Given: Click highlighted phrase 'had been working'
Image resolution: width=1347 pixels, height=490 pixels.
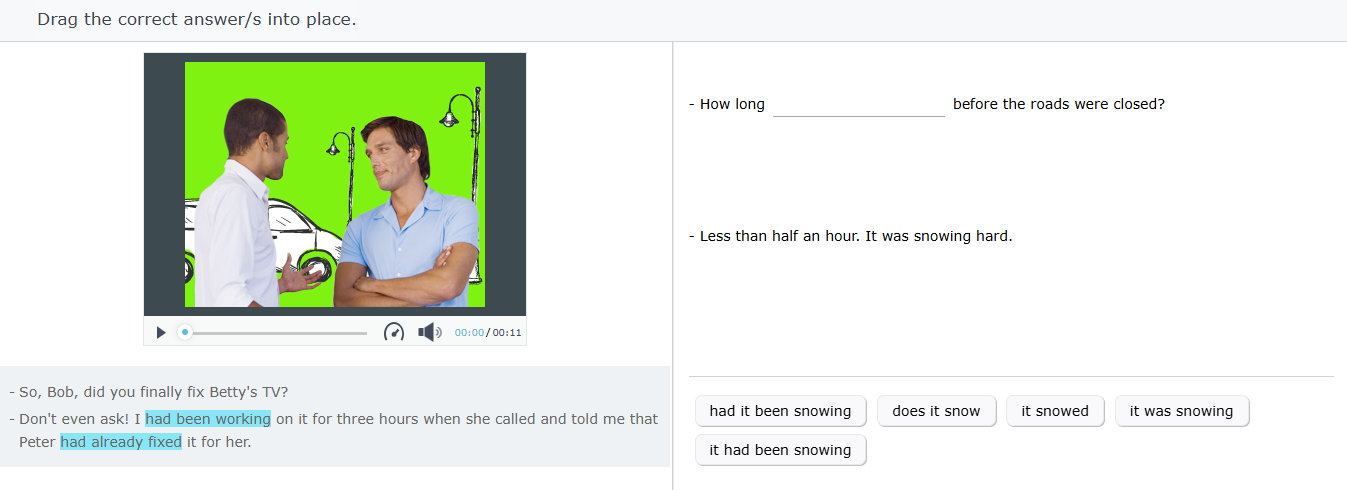Looking at the screenshot, I should (208, 419).
